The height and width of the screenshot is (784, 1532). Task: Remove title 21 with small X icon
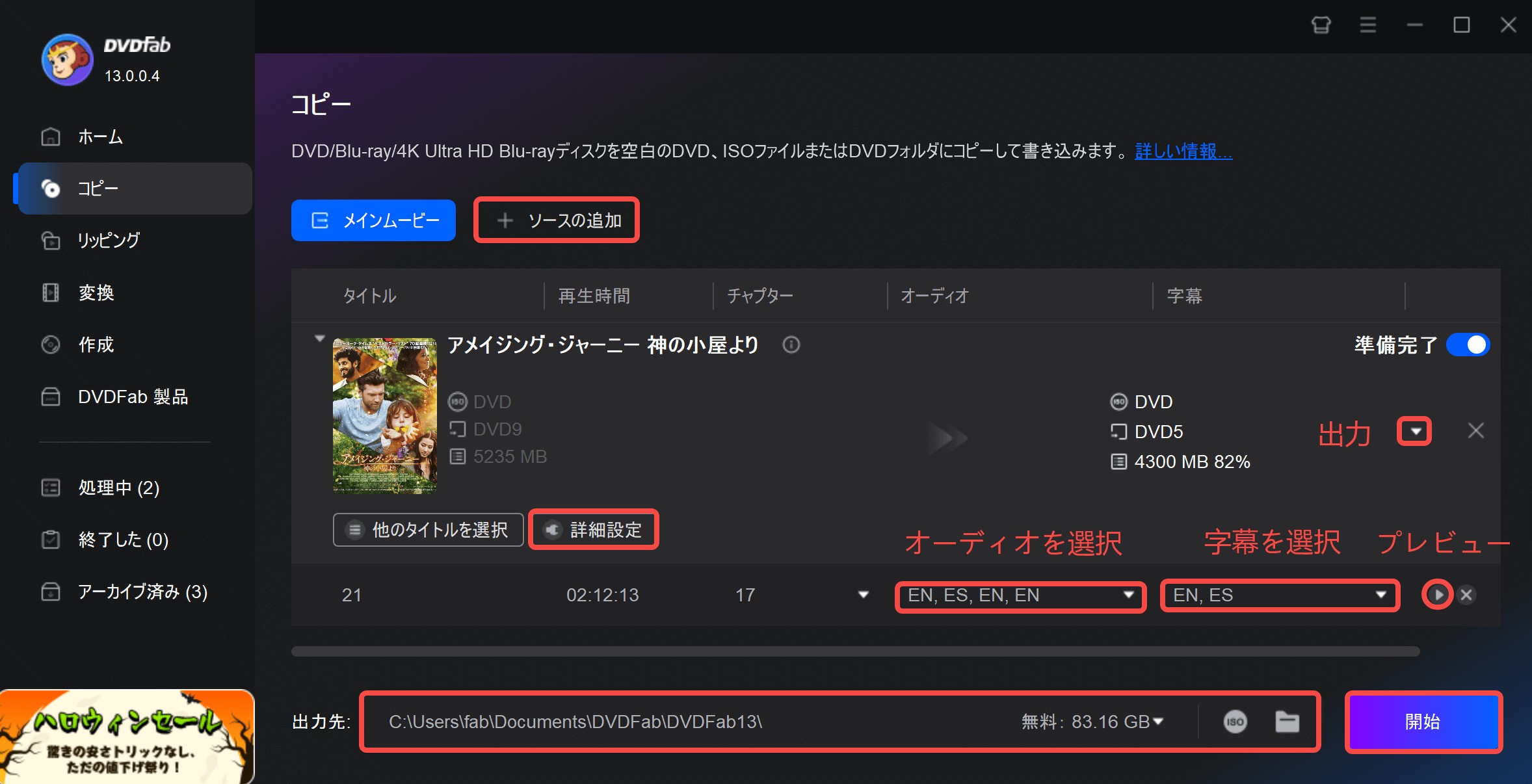(1466, 595)
